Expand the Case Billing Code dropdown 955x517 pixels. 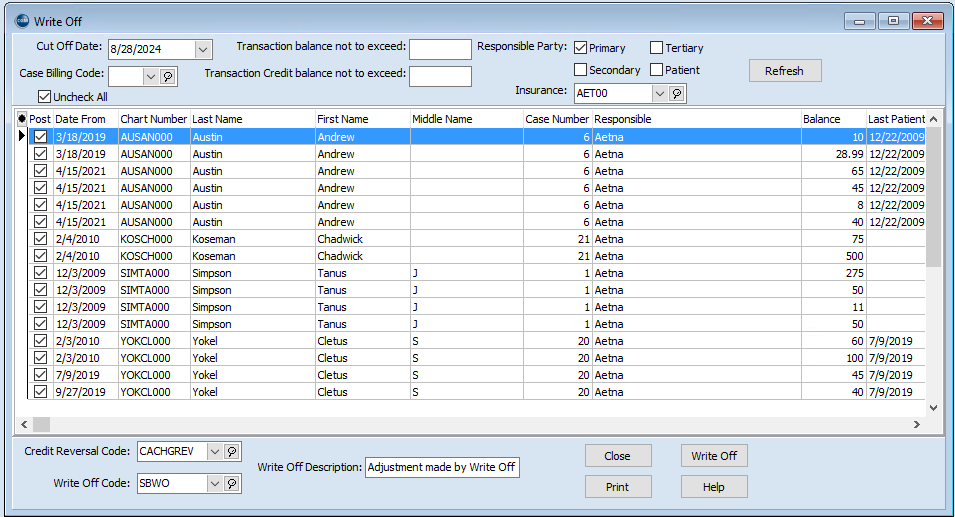[150, 76]
